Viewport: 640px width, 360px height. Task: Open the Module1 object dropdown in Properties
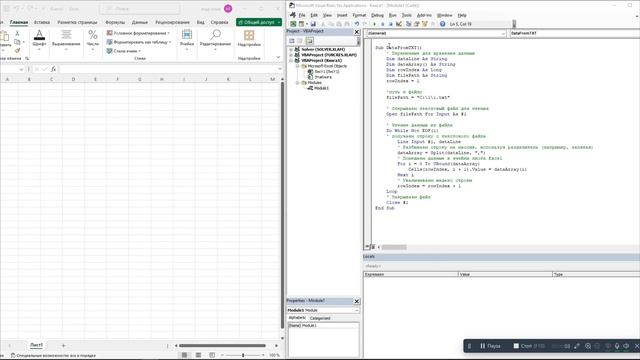(357, 310)
